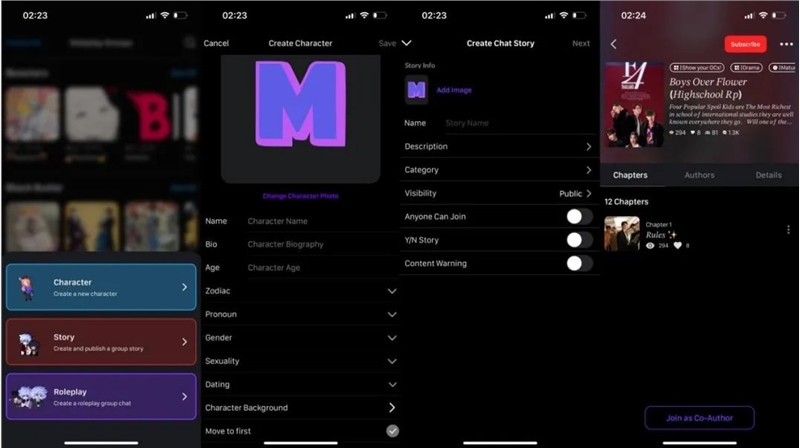This screenshot has width=800, height=448.
Task: Tap the purple M story image icon
Action: (416, 90)
